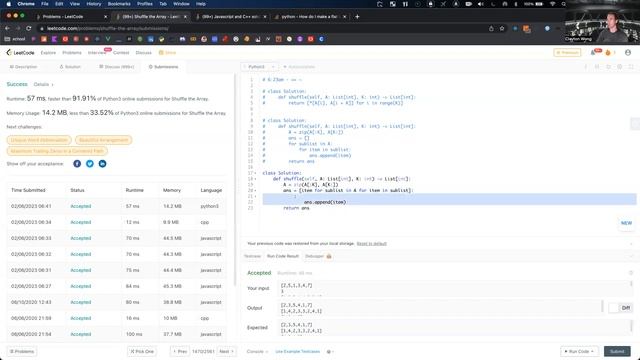This screenshot has width=640, height=360.
Task: Open the Python3 language dropdown
Action: [260, 67]
